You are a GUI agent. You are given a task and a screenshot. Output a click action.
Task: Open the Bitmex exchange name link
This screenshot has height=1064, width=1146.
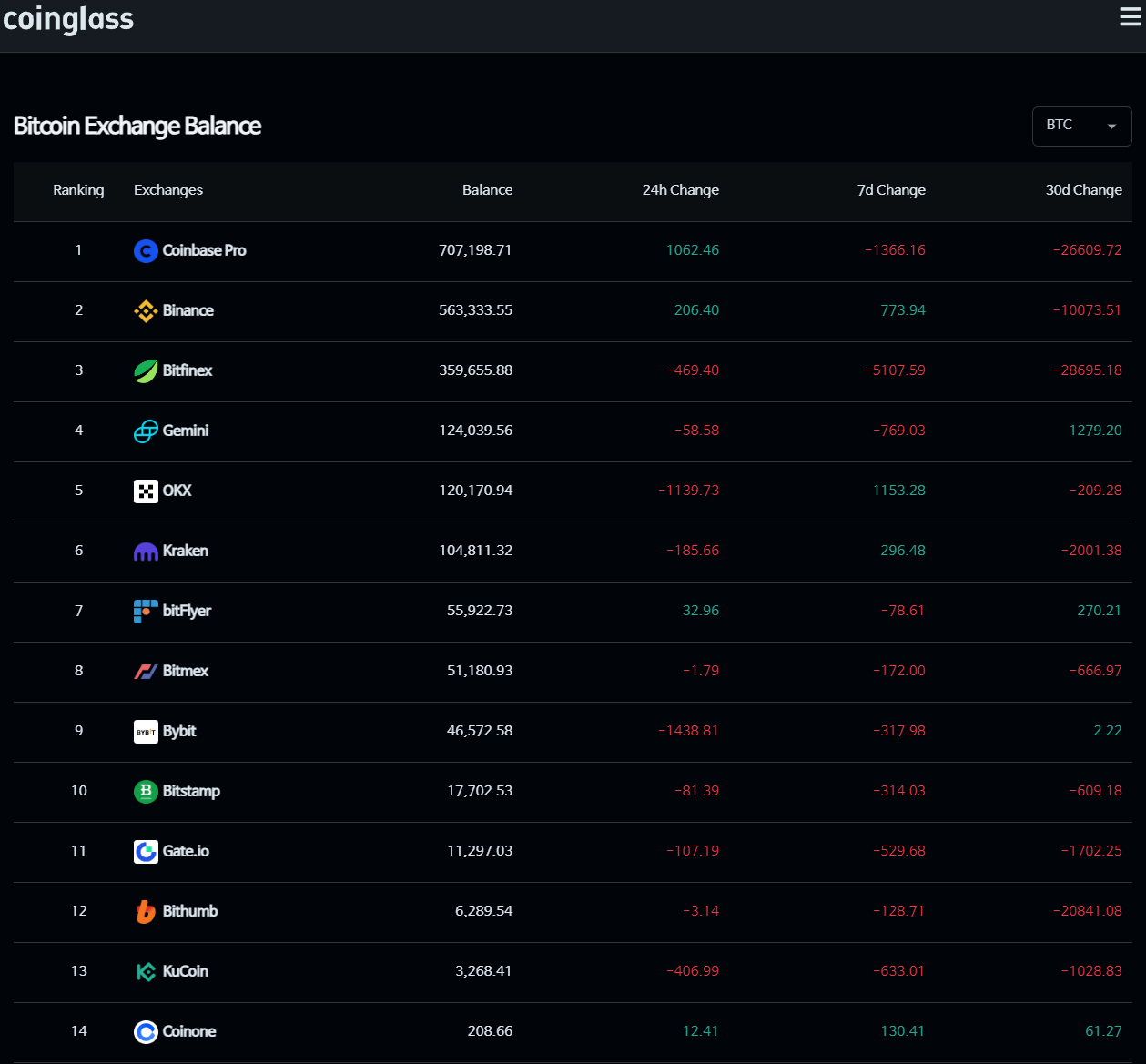pos(186,671)
